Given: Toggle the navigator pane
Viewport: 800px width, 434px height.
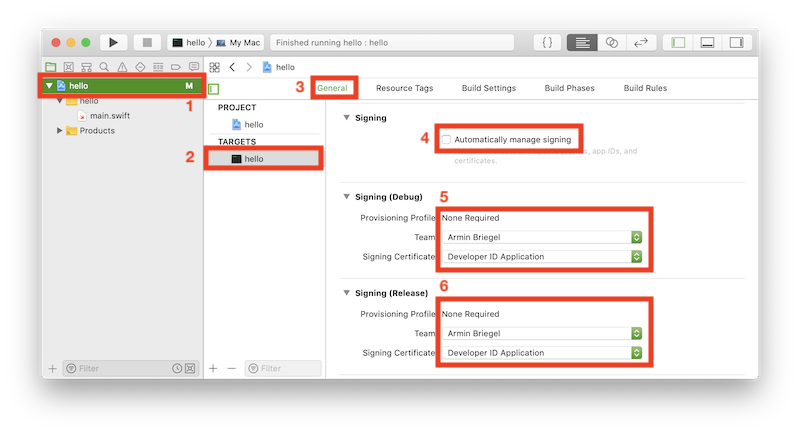Looking at the screenshot, I should [678, 42].
